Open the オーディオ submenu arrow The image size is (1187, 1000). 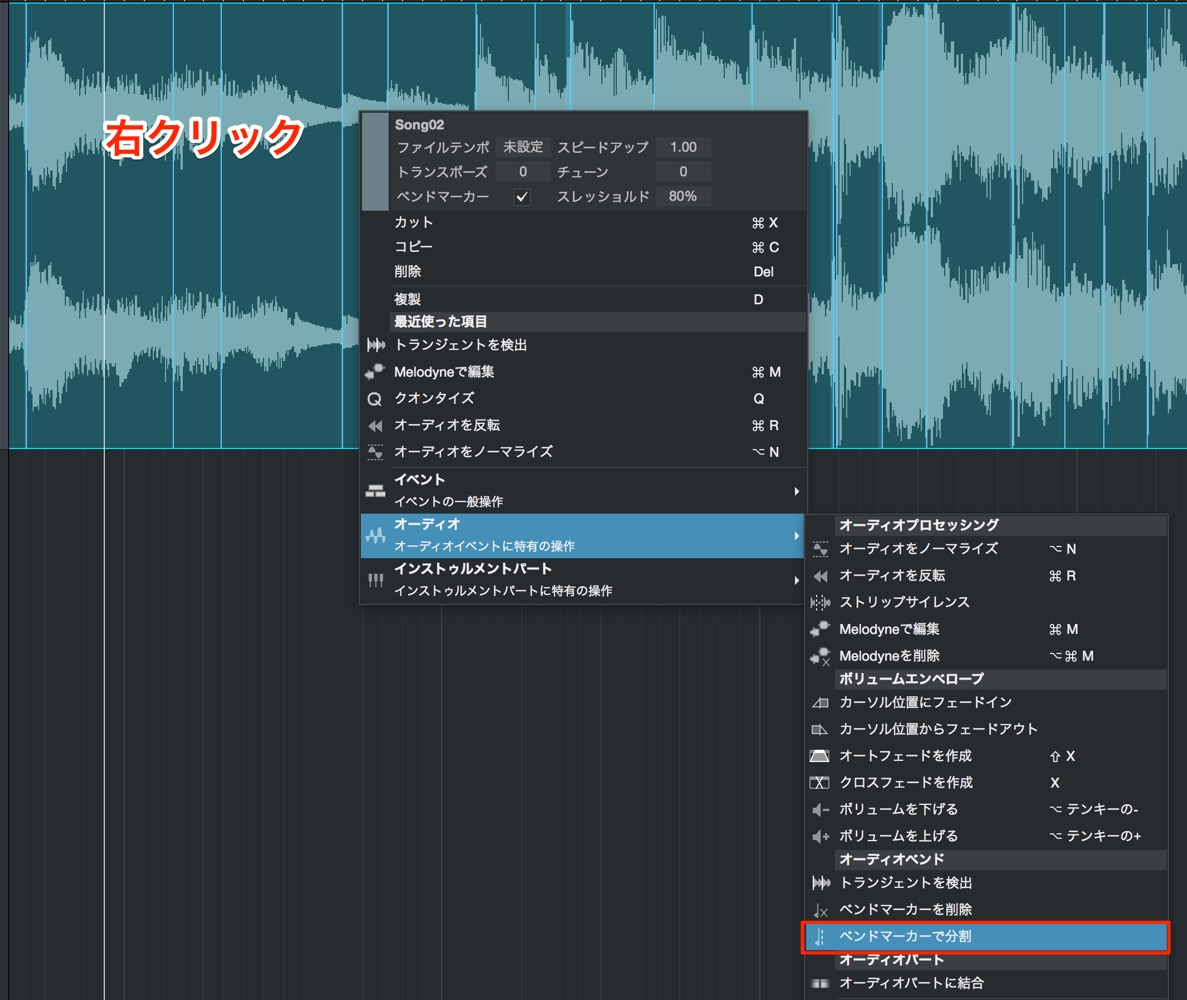796,536
